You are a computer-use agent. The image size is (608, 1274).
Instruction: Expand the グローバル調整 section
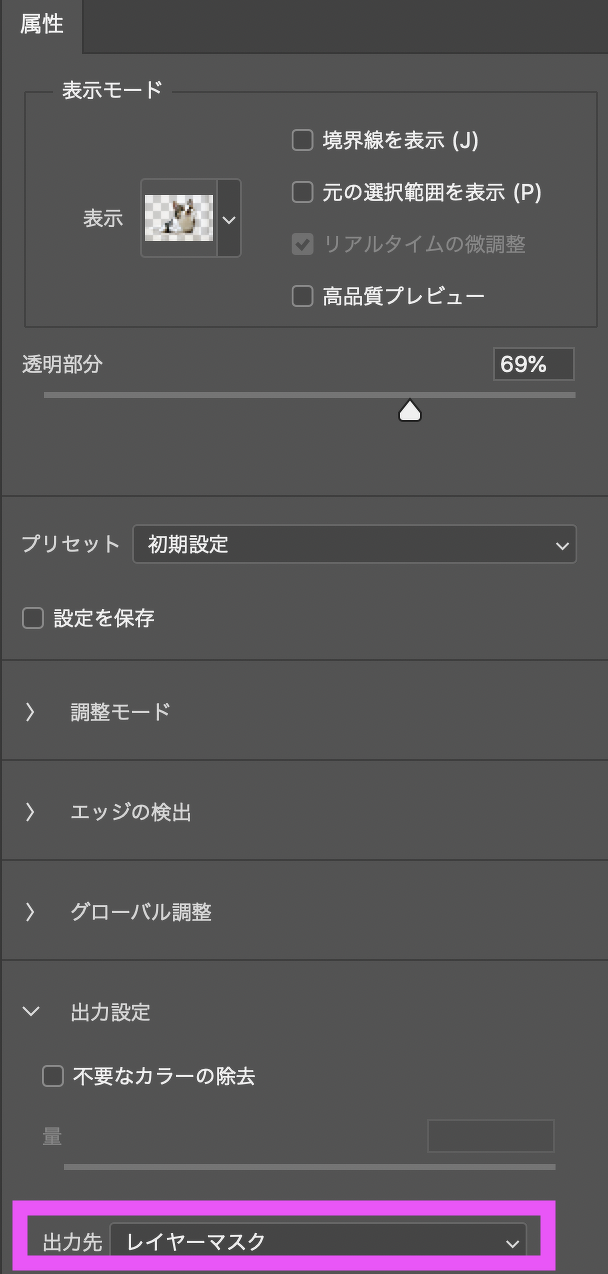coord(31,912)
